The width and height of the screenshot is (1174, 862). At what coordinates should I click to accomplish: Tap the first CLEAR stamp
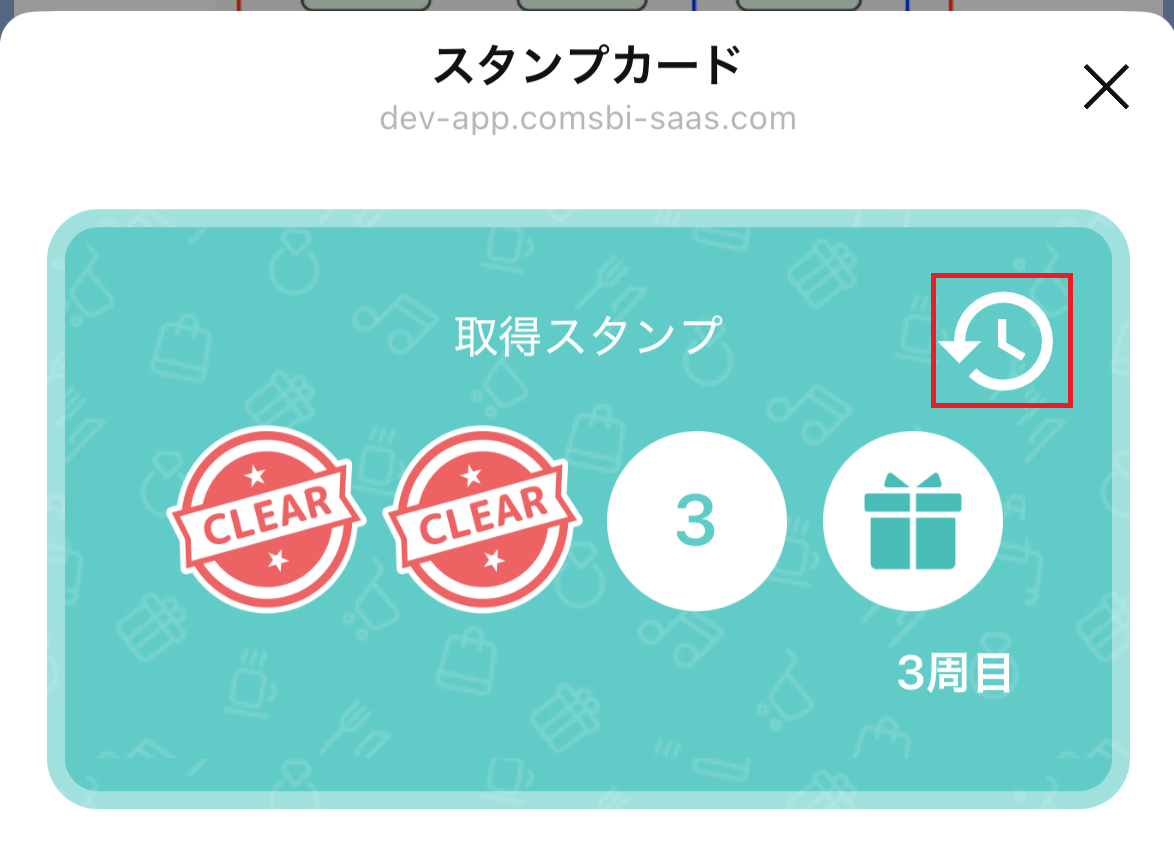[266, 519]
